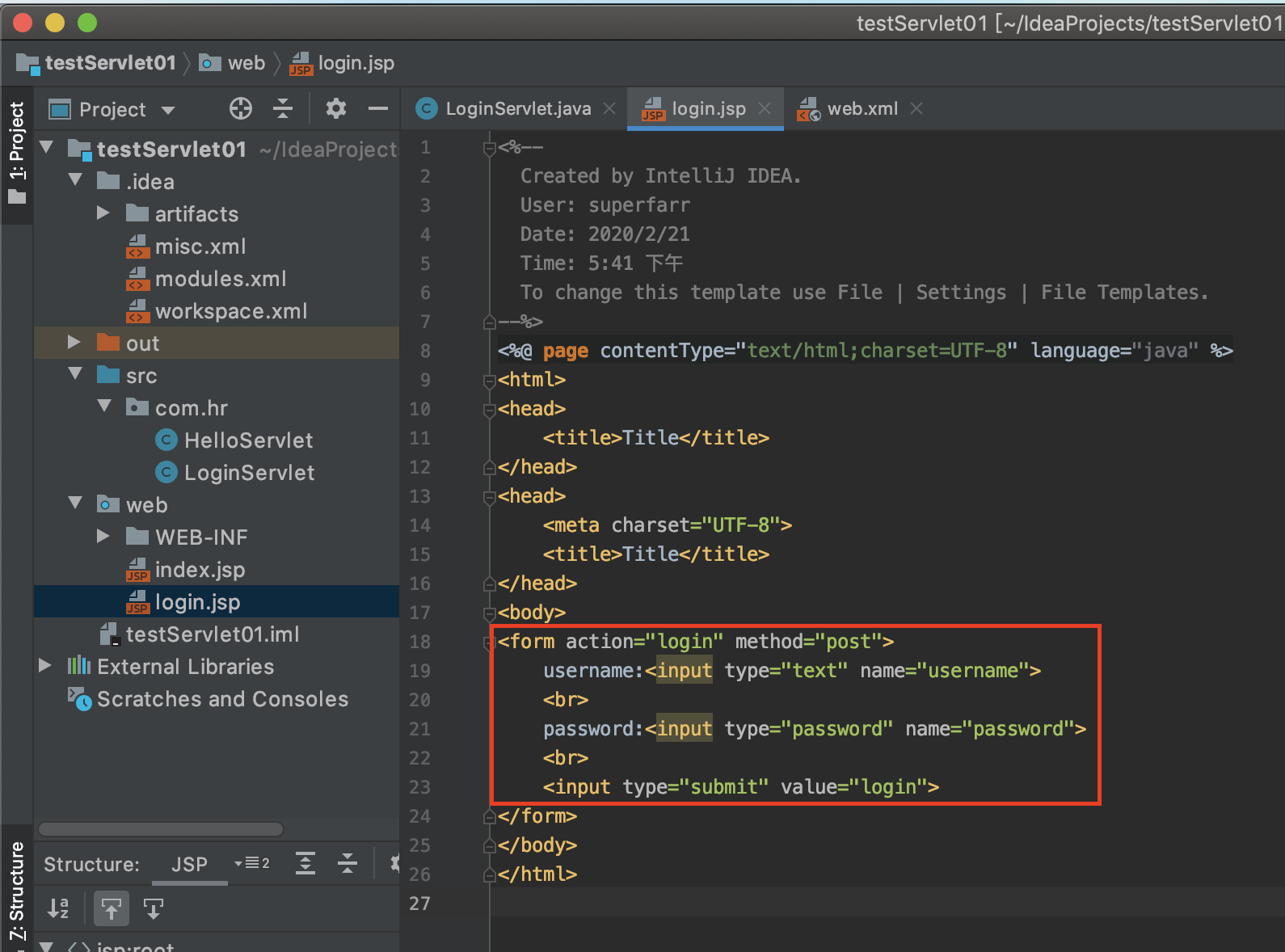Click the HelloServlet class icon
The height and width of the screenshot is (952, 1285).
point(166,440)
